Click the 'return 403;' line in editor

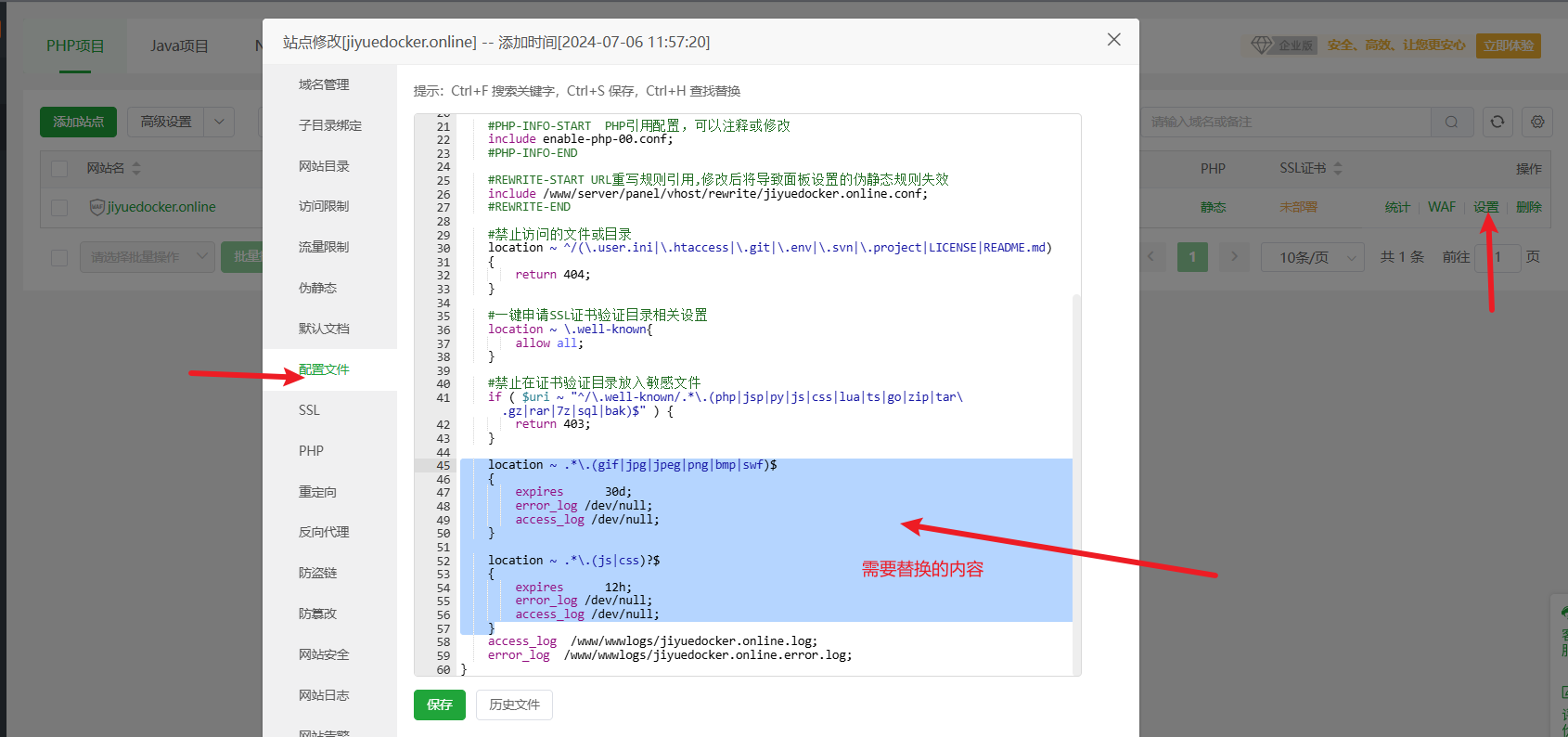553,424
